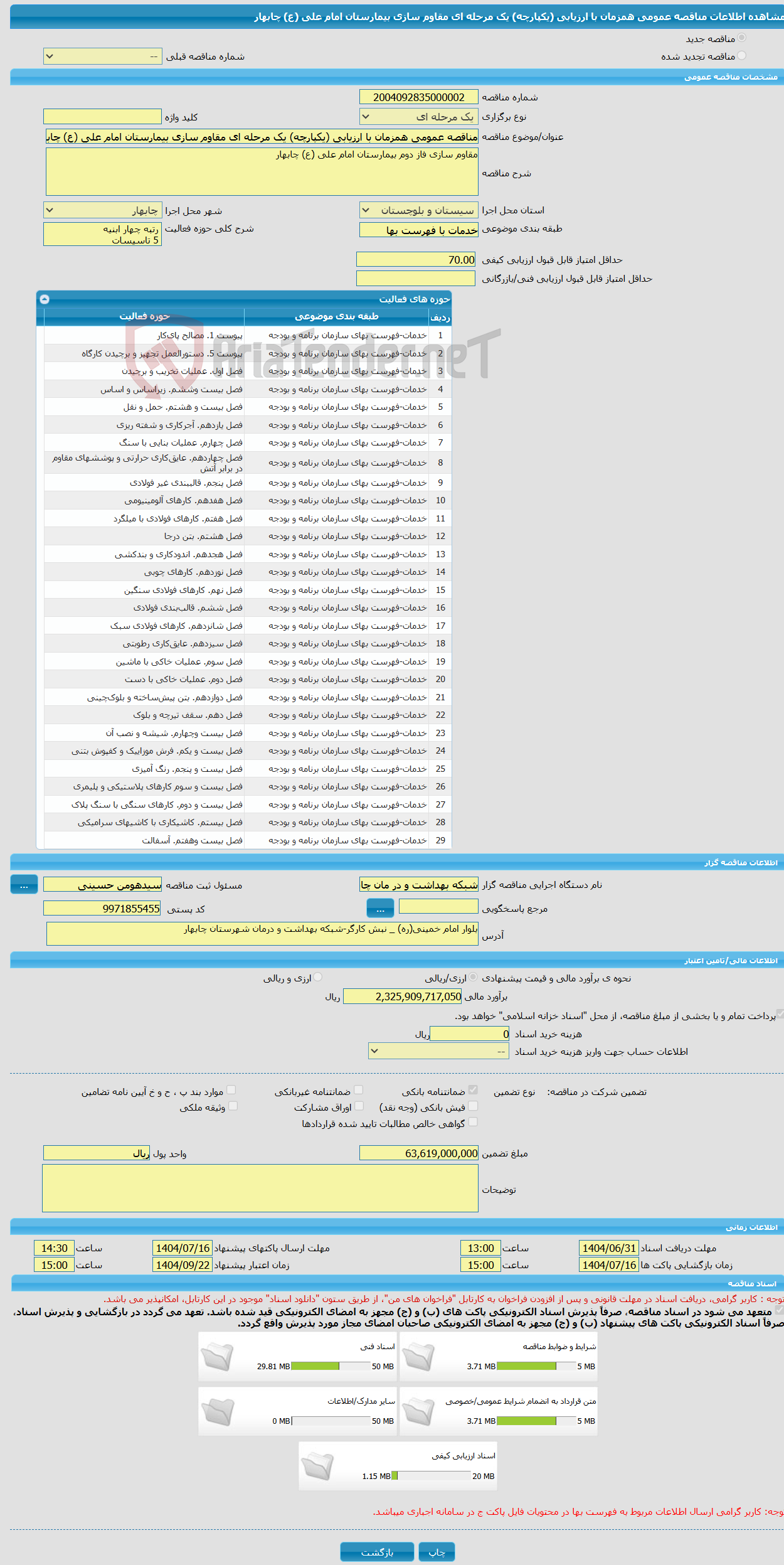The height and width of the screenshot is (1565, 784).
Task: Select the ارزی و ریالی radio button
Action: [x=318, y=977]
